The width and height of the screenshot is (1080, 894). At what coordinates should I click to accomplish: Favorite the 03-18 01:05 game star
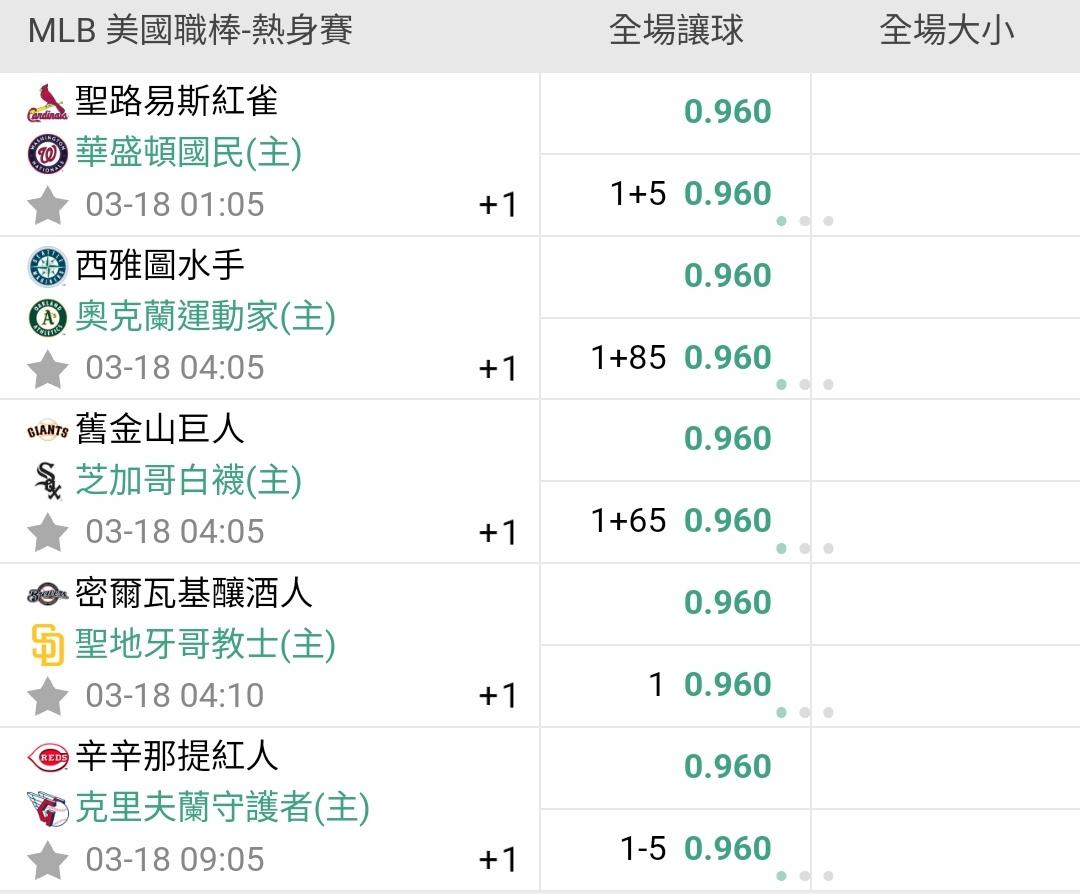tap(47, 206)
